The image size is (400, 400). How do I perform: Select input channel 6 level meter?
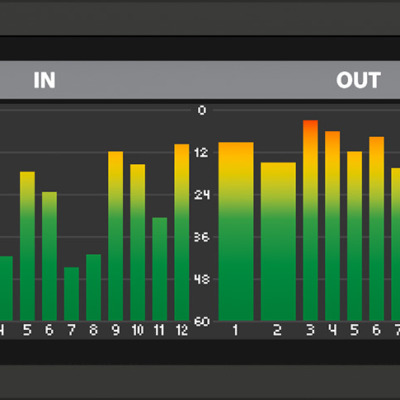[49, 256]
